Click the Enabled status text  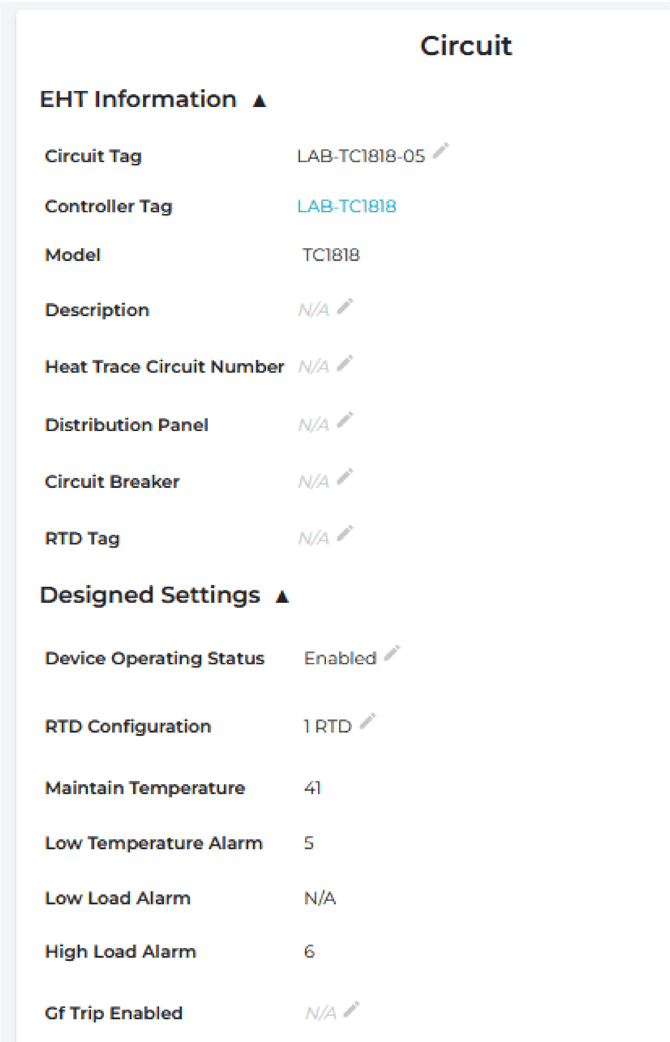click(340, 659)
